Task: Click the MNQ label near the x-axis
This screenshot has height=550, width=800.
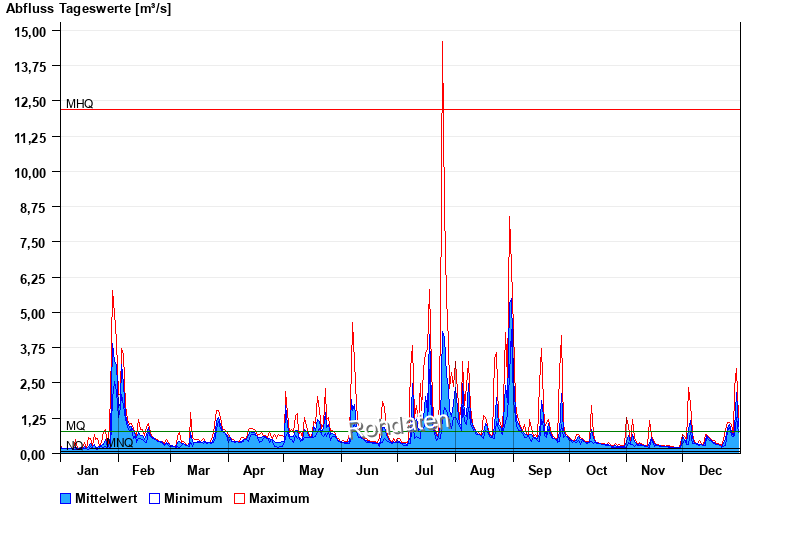Action: 120,443
